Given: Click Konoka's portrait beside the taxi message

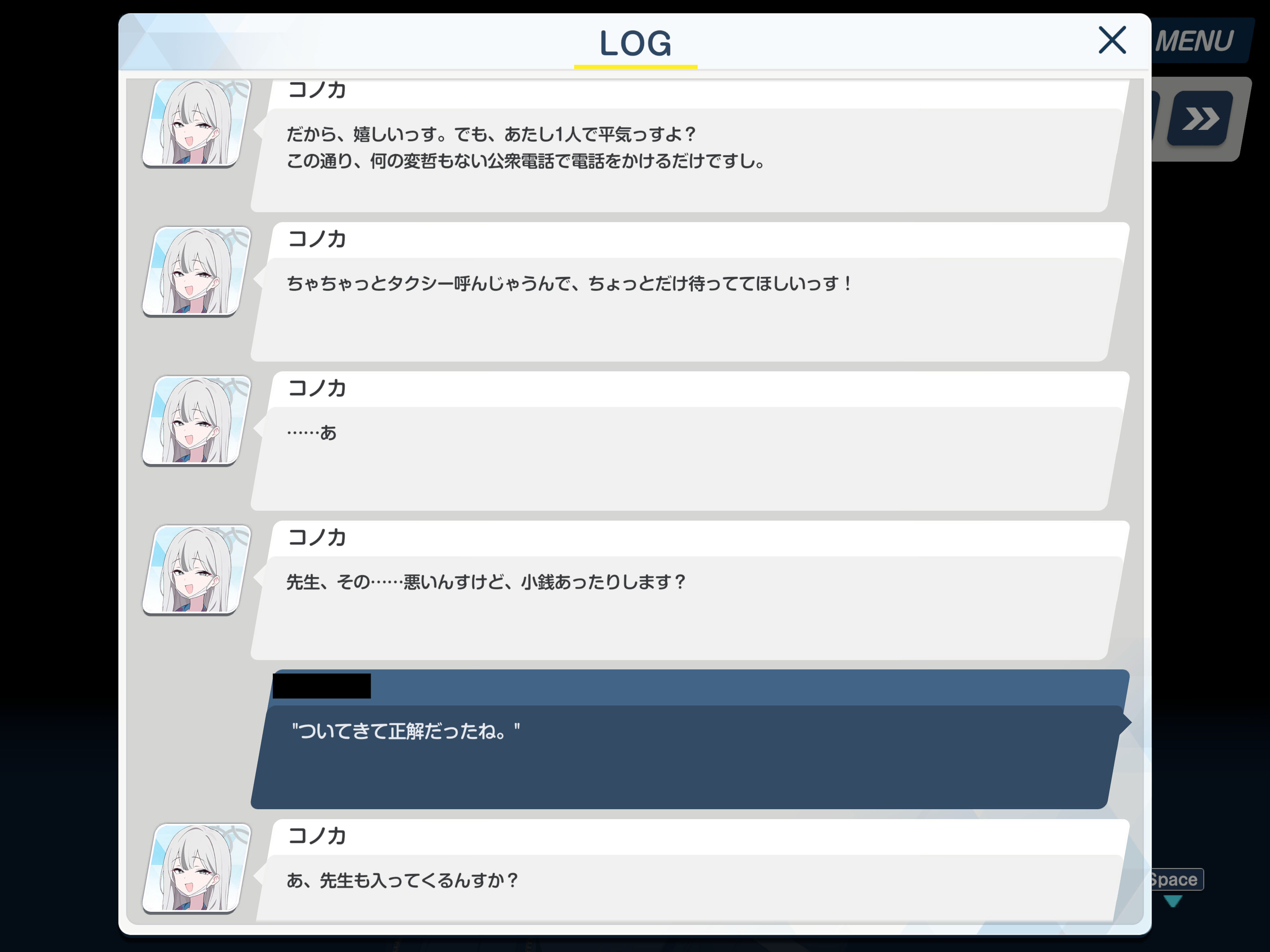Looking at the screenshot, I should [x=196, y=271].
